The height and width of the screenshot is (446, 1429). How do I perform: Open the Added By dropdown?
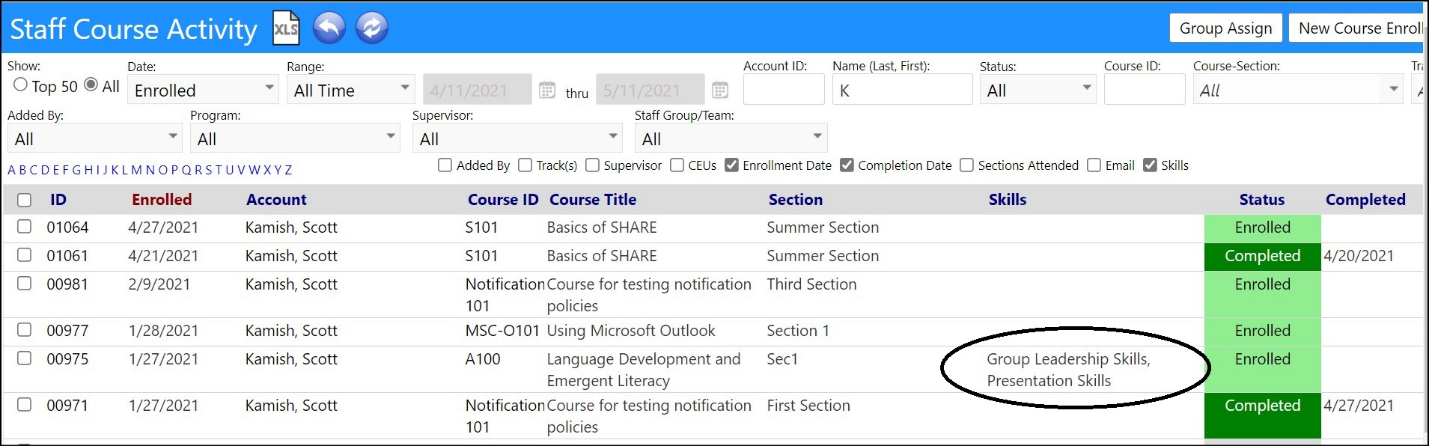pos(94,138)
